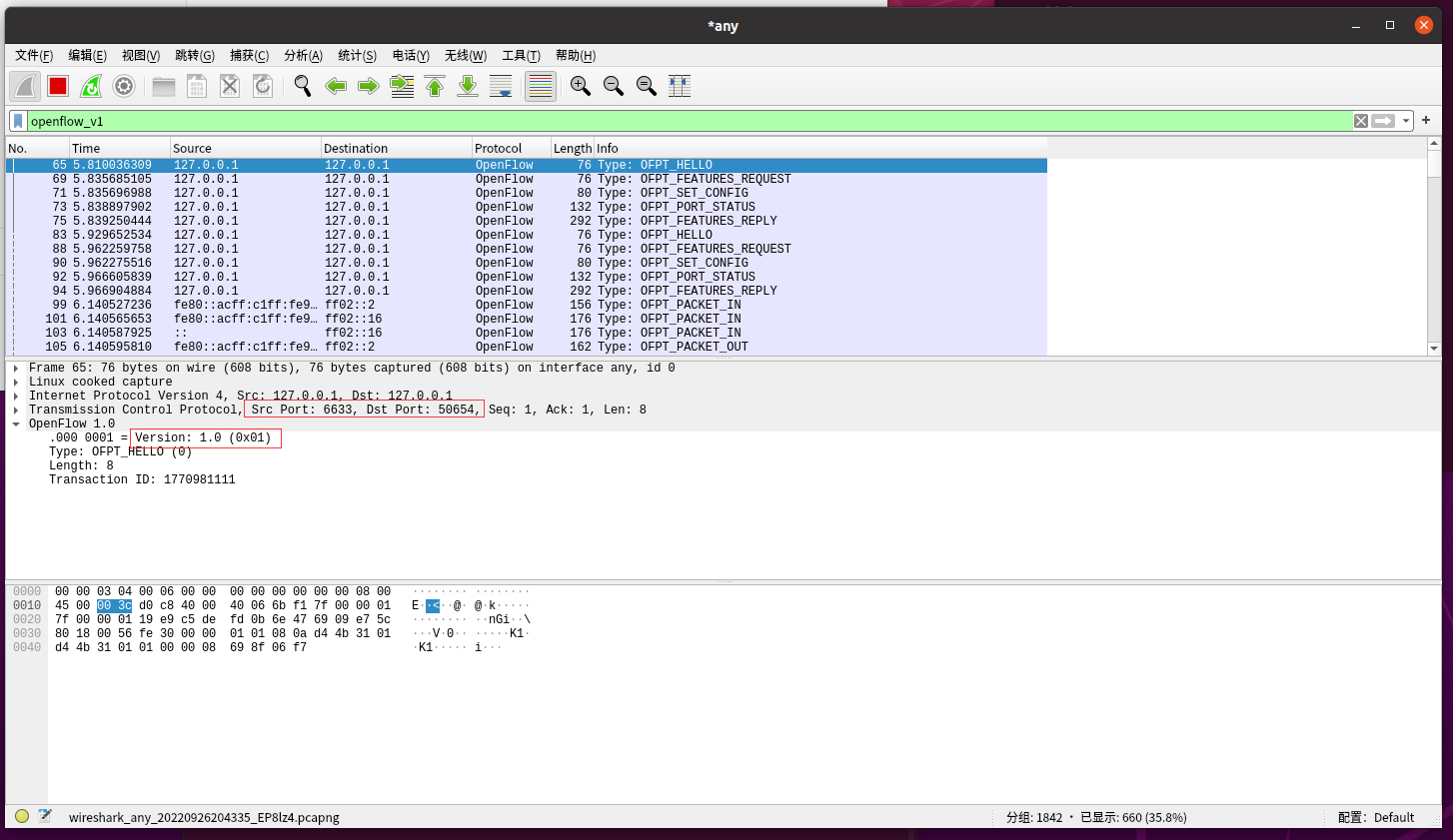The height and width of the screenshot is (840, 1453).
Task: Click in the openflow_v1 filter field
Action: click(690, 121)
